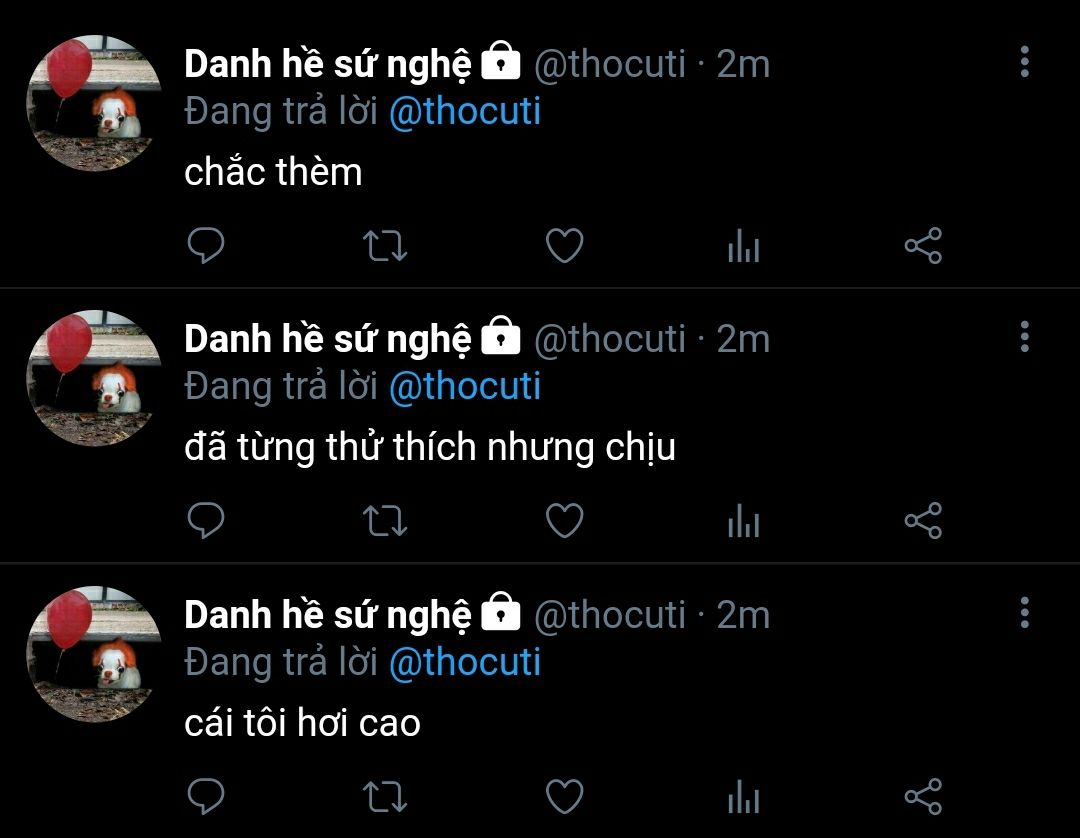Share the 'chắc thèm' tweet
The width and height of the screenshot is (1080, 838).
pyautogui.click(x=923, y=245)
